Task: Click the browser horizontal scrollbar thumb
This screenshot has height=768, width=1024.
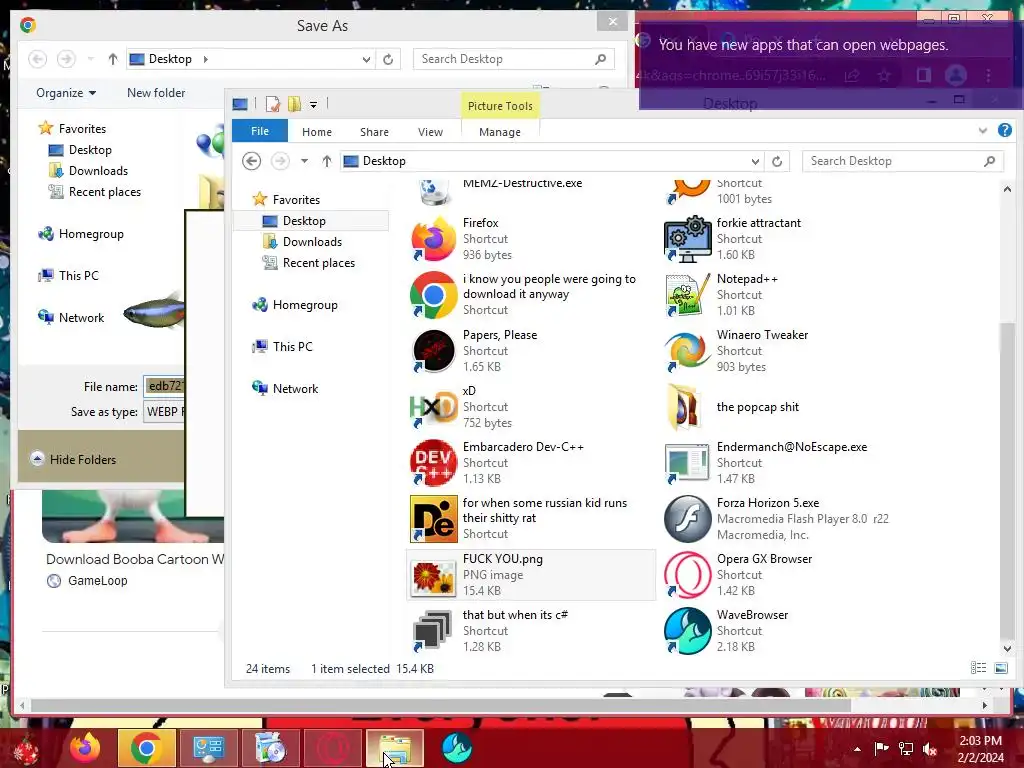Action: (441, 705)
